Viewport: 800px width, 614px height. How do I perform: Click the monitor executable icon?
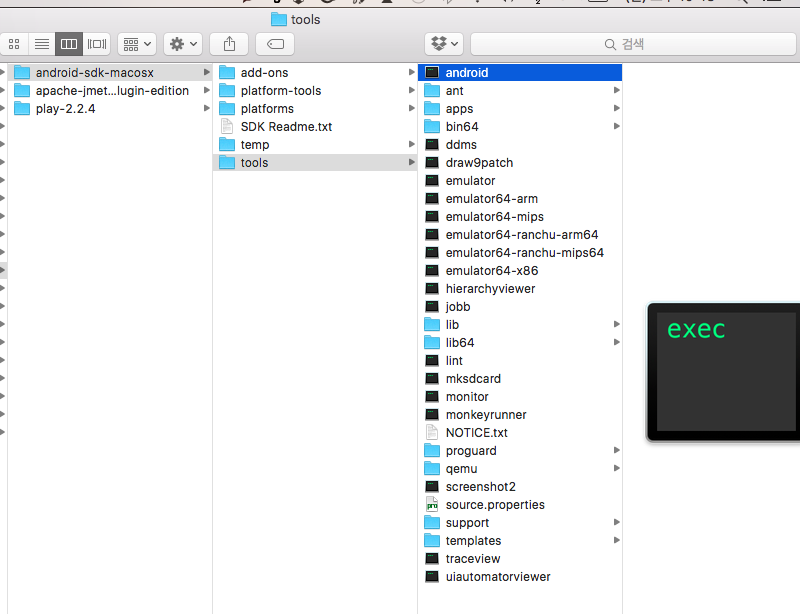tap(432, 397)
